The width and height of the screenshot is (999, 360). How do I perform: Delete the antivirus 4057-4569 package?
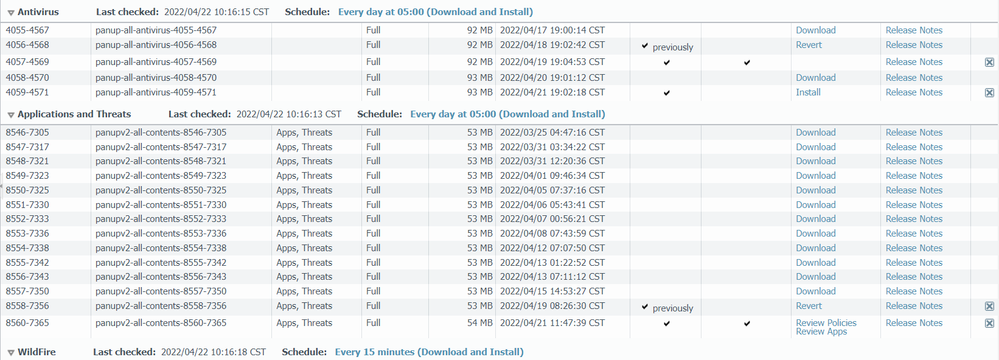[989, 62]
